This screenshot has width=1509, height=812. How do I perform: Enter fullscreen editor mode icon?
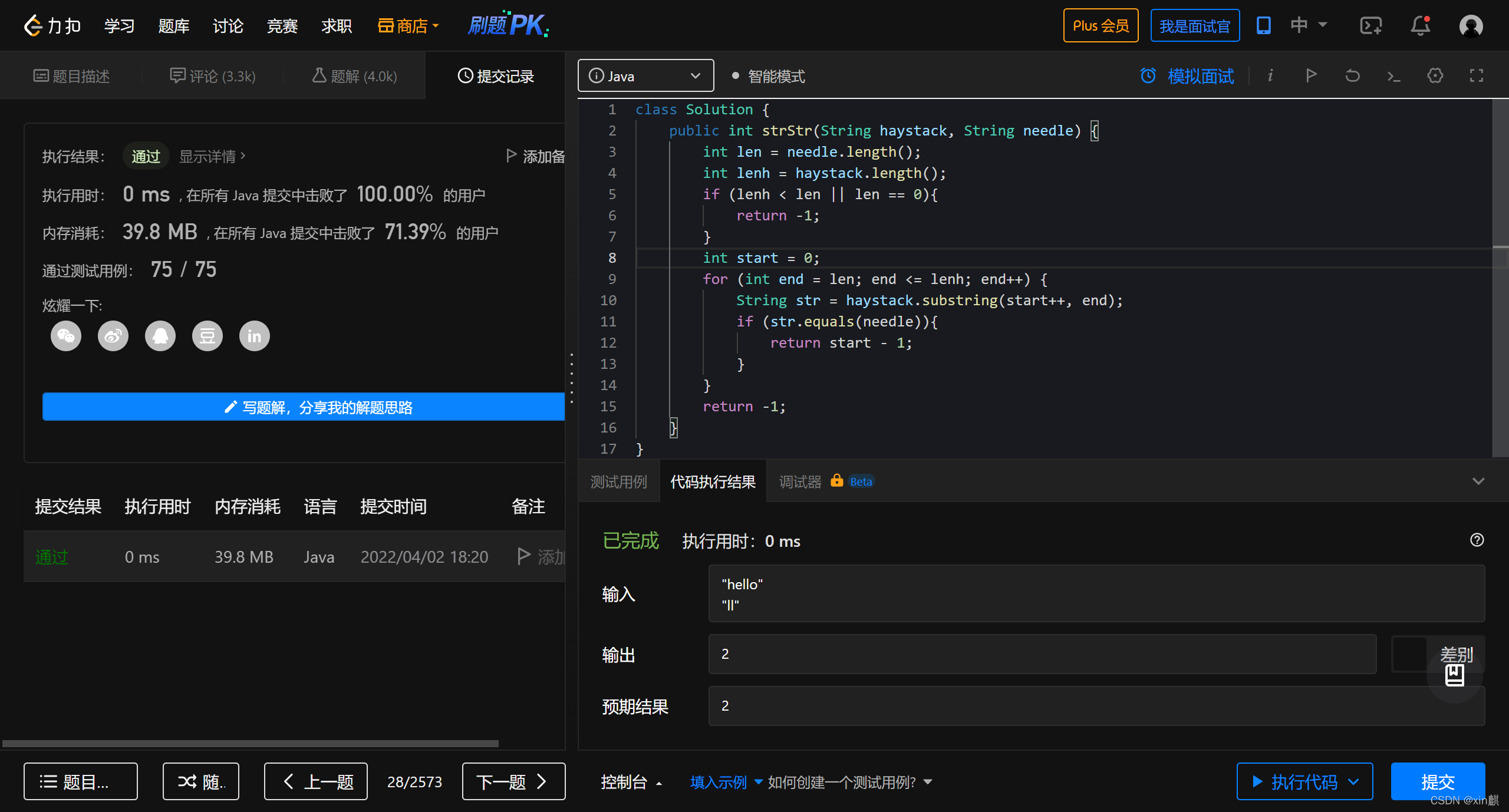[1476, 75]
